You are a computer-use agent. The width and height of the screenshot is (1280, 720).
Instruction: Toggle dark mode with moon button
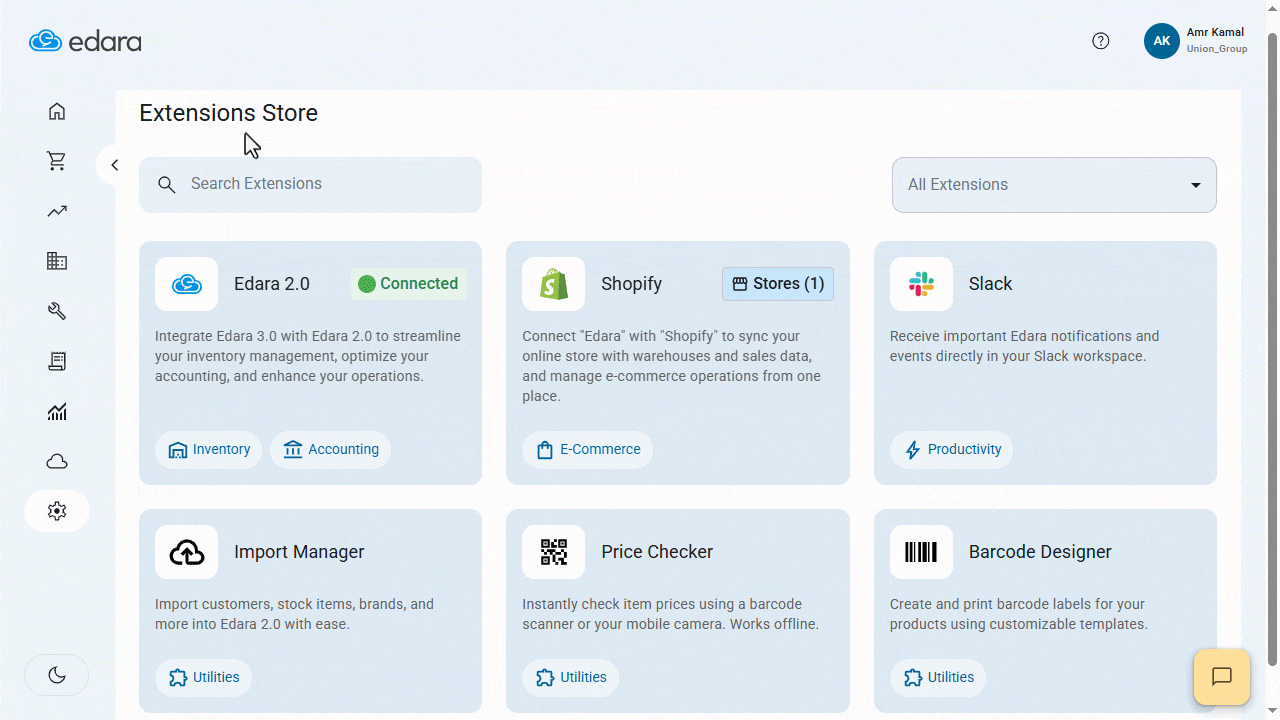pyautogui.click(x=57, y=675)
